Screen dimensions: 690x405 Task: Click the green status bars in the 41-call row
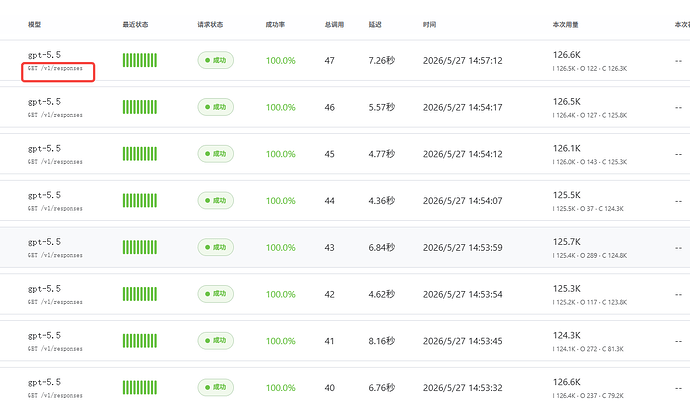(x=139, y=341)
